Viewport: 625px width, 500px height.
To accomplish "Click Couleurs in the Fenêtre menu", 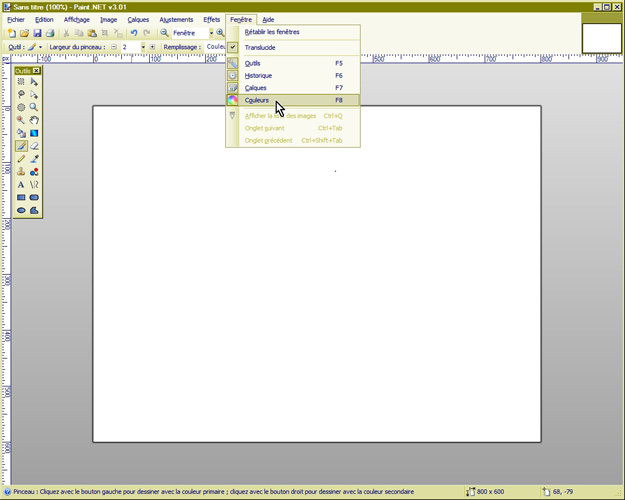I will [257, 100].
